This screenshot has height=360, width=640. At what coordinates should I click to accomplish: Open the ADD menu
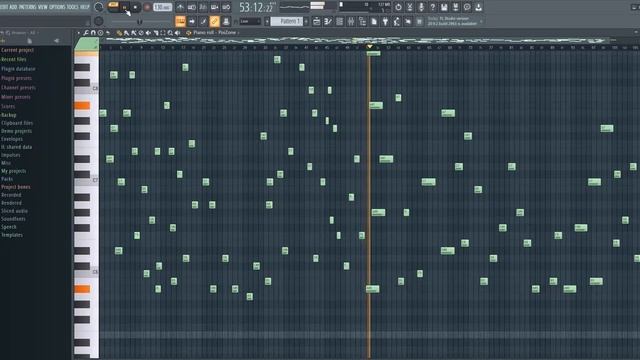[13, 7]
